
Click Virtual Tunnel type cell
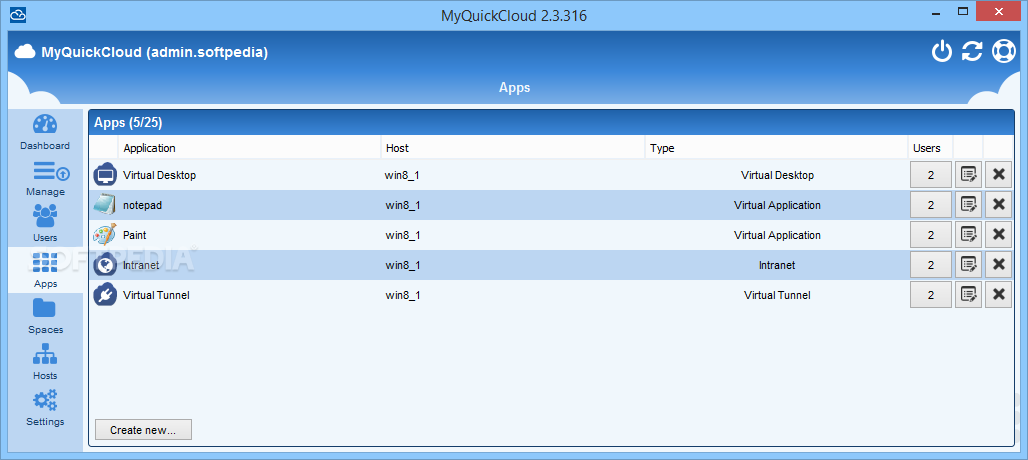point(777,295)
